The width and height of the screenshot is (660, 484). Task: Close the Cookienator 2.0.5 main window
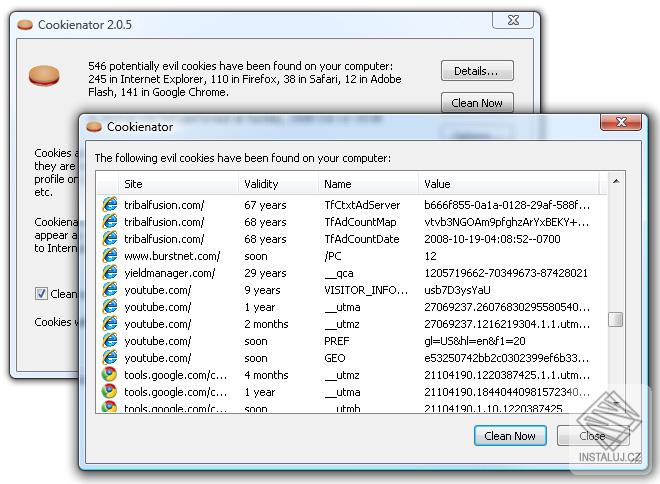point(513,20)
